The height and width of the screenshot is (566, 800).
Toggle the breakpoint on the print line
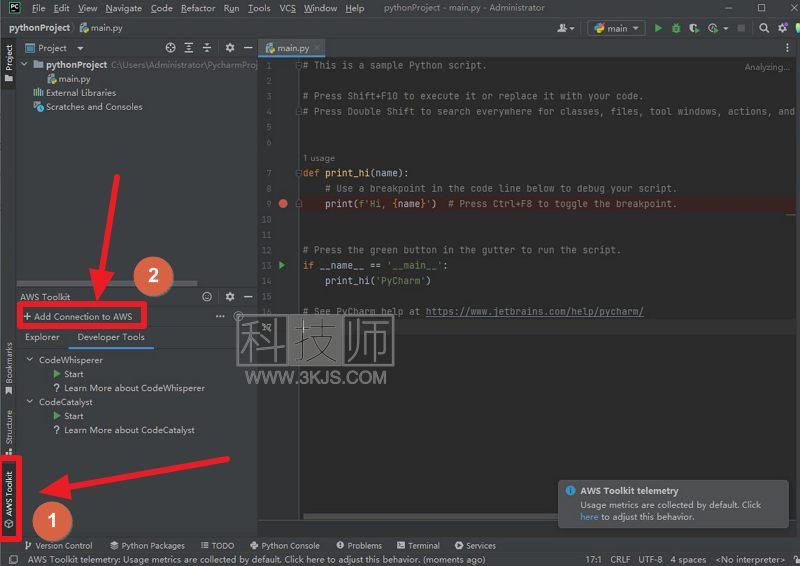pos(283,204)
